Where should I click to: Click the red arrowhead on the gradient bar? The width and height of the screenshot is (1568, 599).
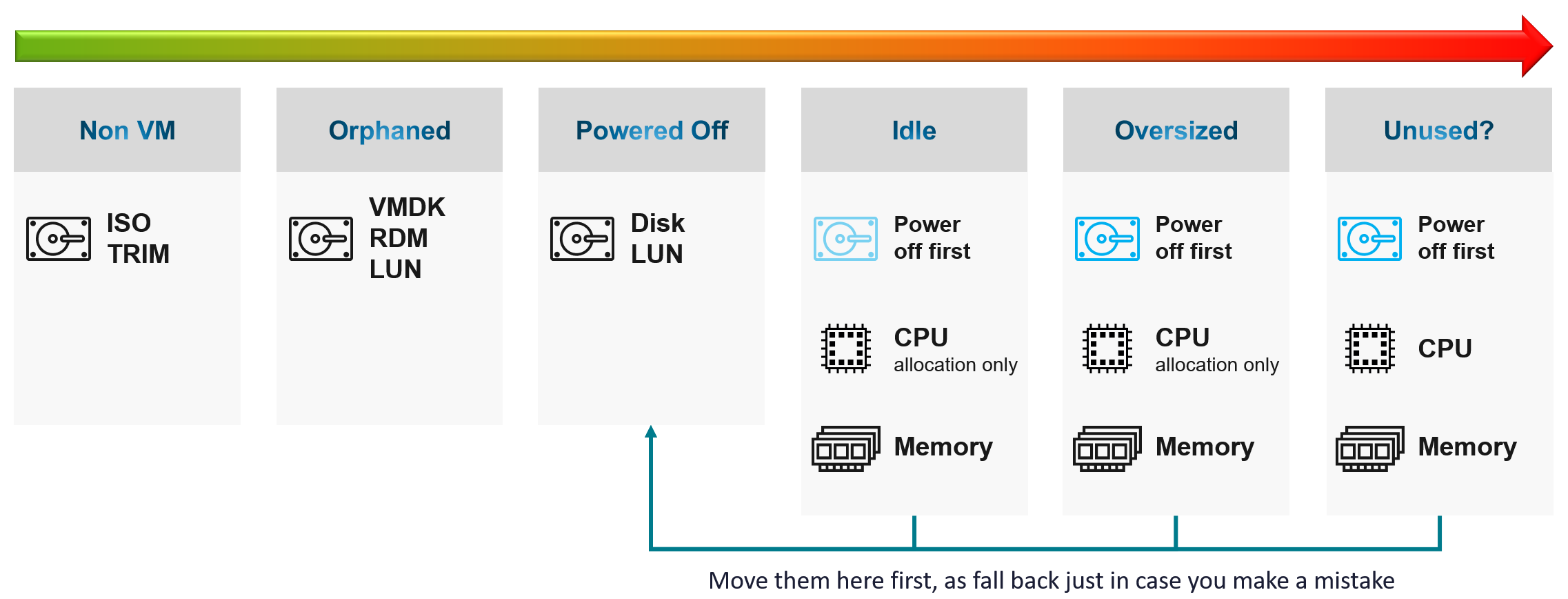[1536, 46]
